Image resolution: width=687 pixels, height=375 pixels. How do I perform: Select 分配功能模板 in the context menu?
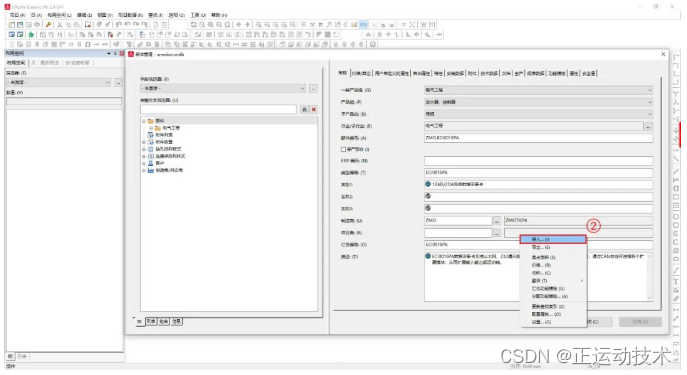click(x=553, y=297)
